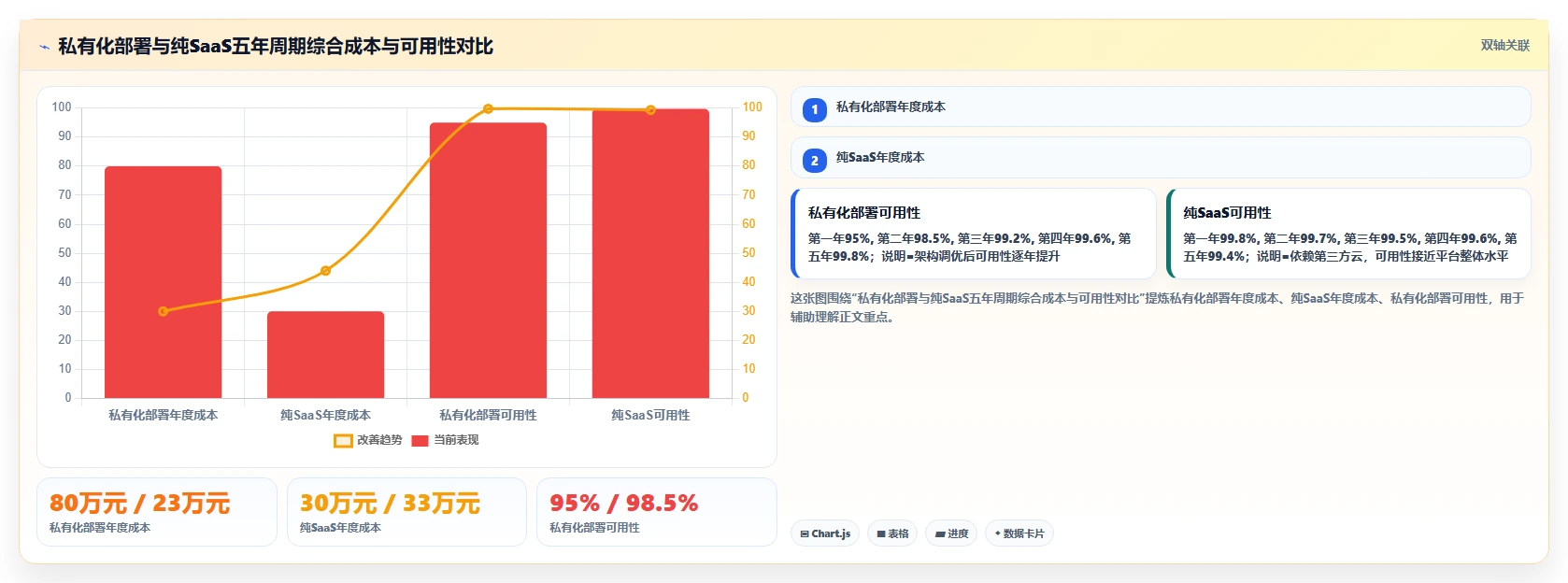
Task: Select the 私有化部署可用性 red bar
Action: click(488, 260)
